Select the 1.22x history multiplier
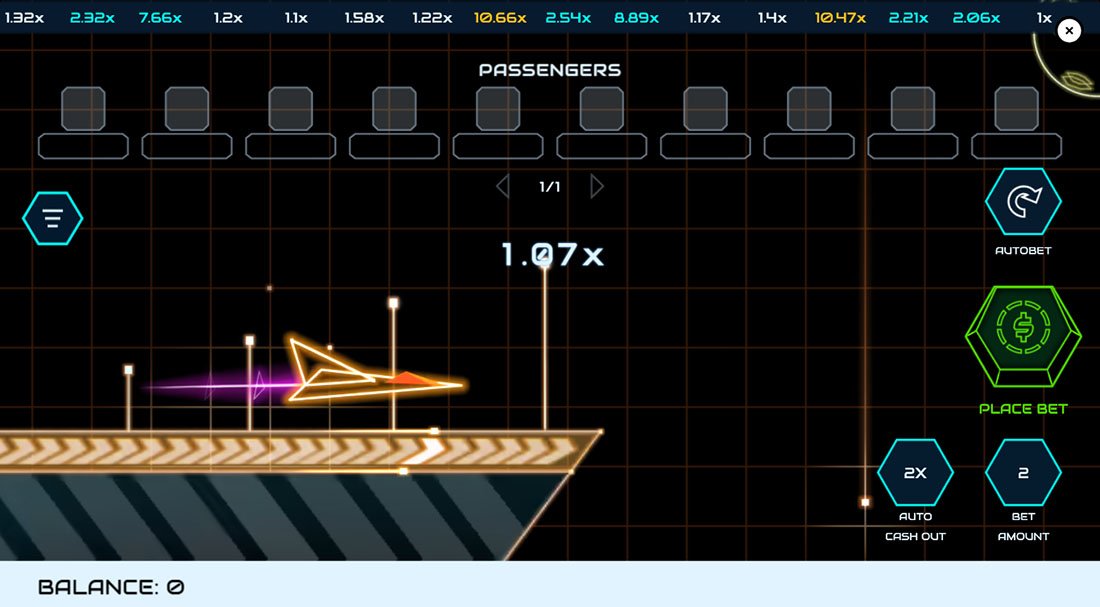The image size is (1100, 607). click(x=432, y=18)
